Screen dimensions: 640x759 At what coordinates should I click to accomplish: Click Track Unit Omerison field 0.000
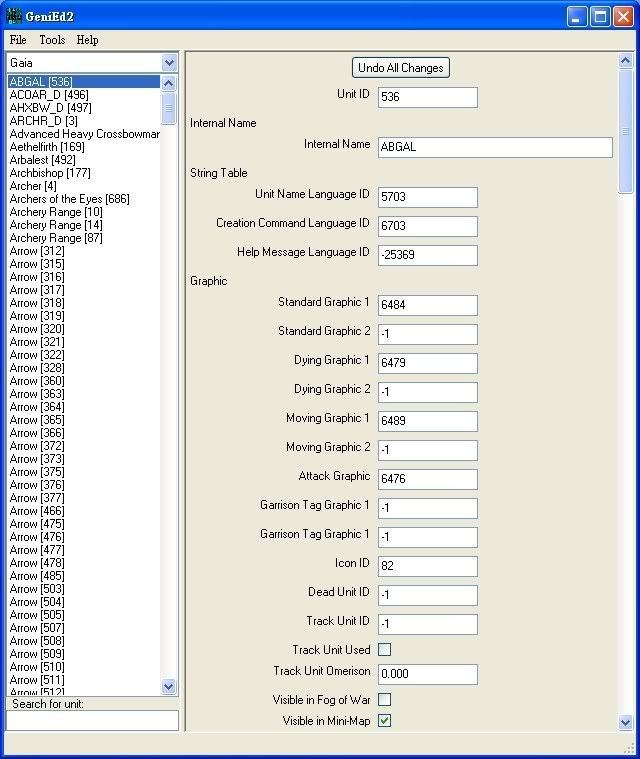point(427,674)
